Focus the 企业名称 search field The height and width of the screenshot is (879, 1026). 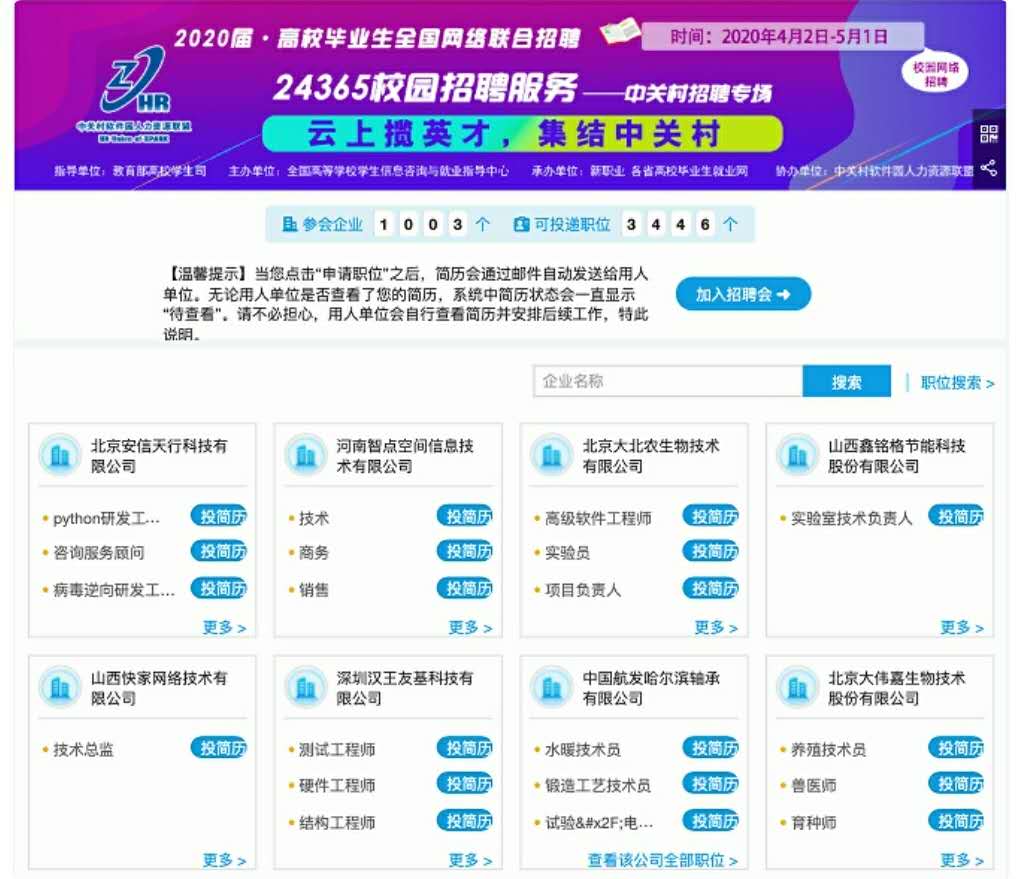[x=668, y=381]
